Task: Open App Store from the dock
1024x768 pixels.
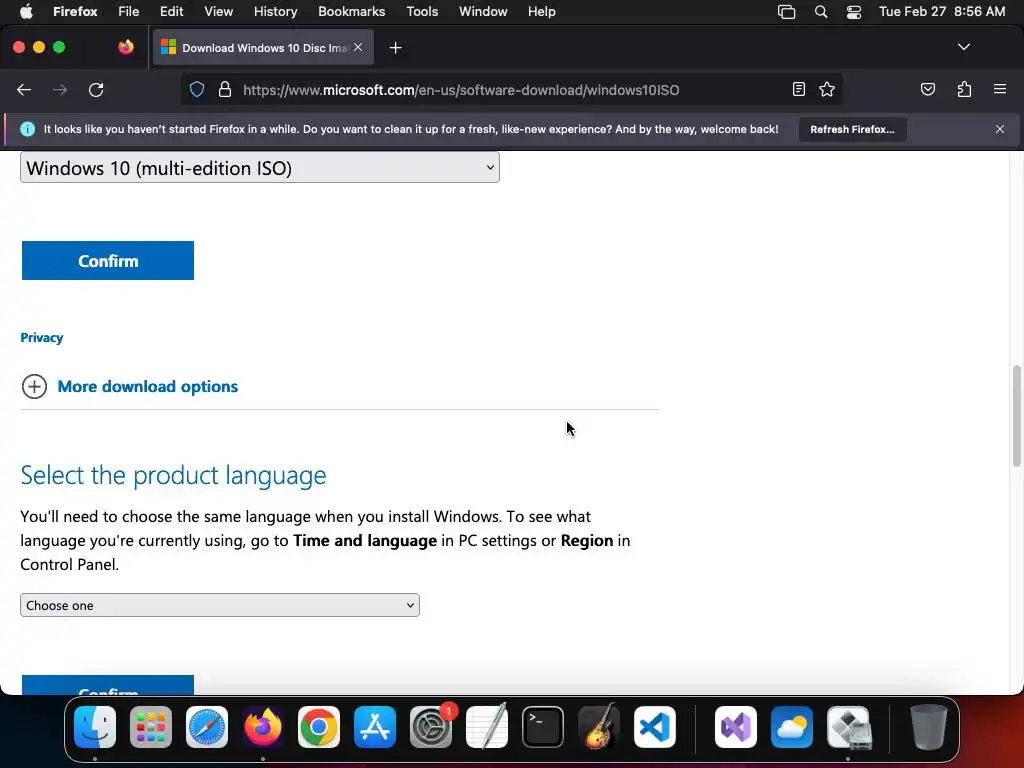Action: pos(375,727)
